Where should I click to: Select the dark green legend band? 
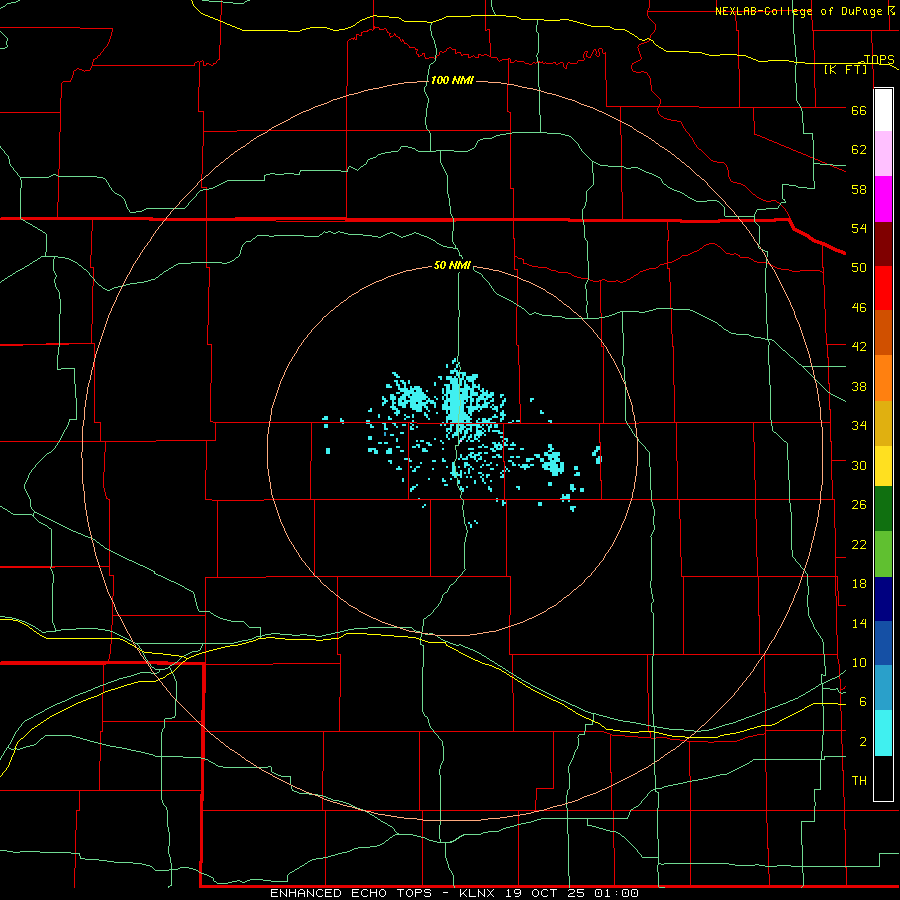(883, 509)
